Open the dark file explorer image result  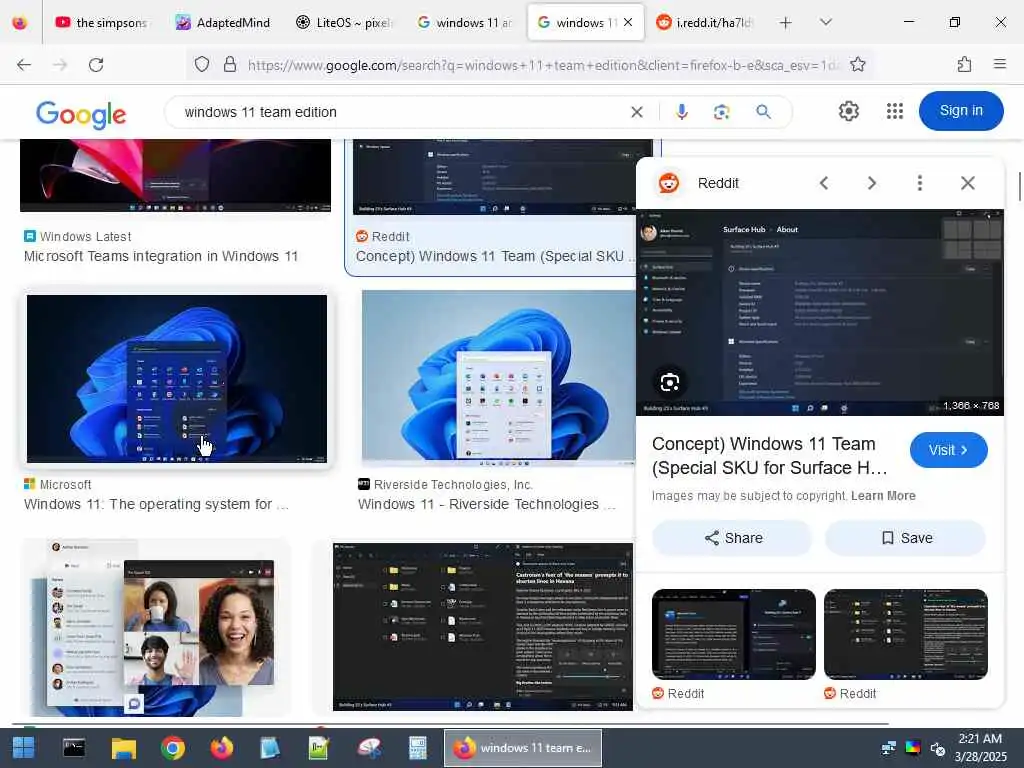point(483,627)
